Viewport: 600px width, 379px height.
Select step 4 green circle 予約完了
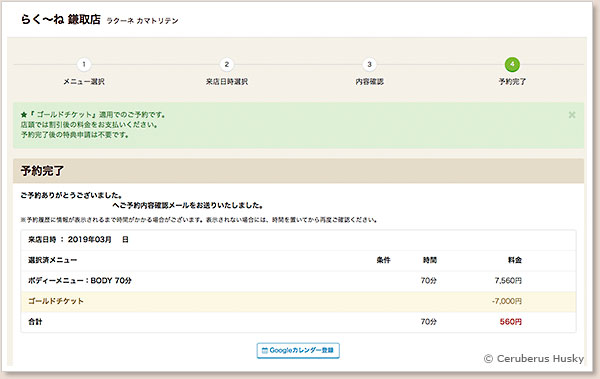(512, 64)
